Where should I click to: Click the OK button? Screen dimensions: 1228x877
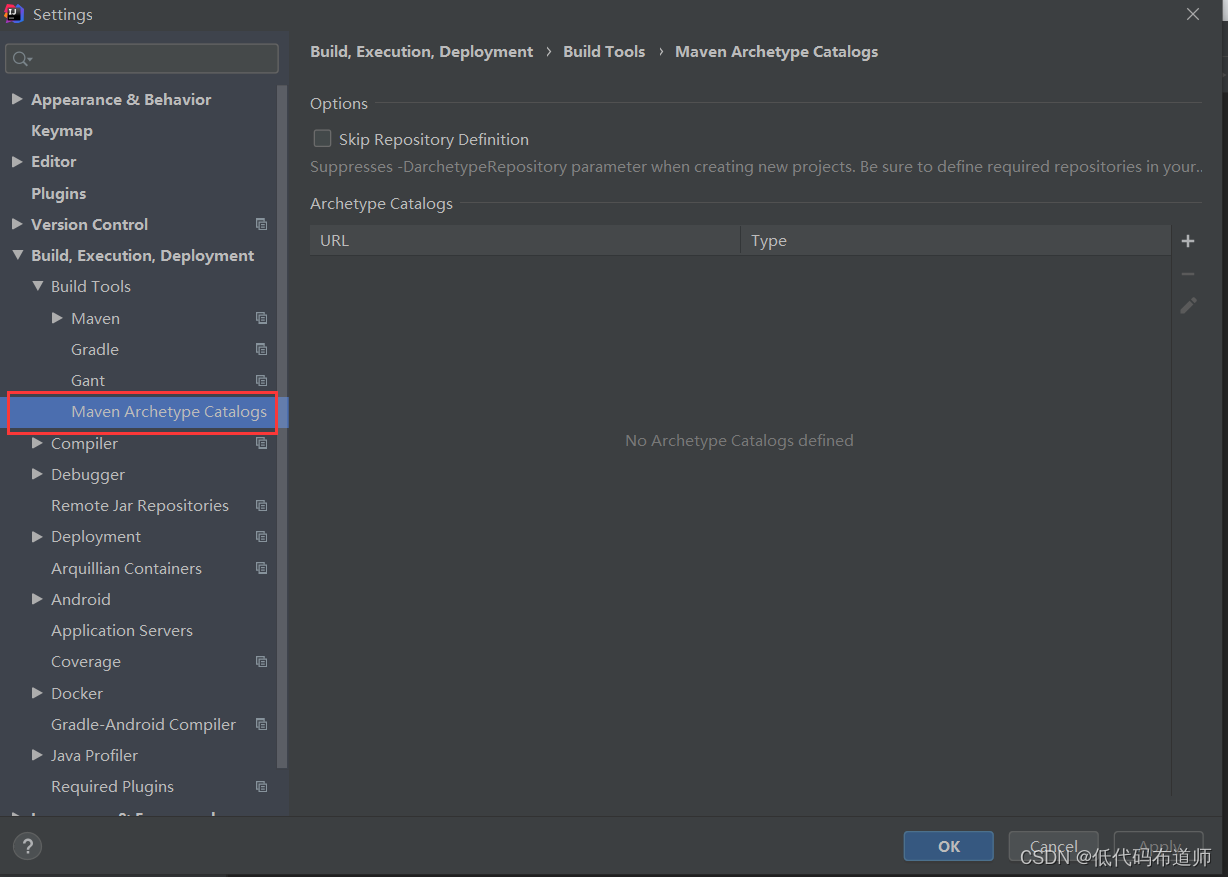pos(949,846)
